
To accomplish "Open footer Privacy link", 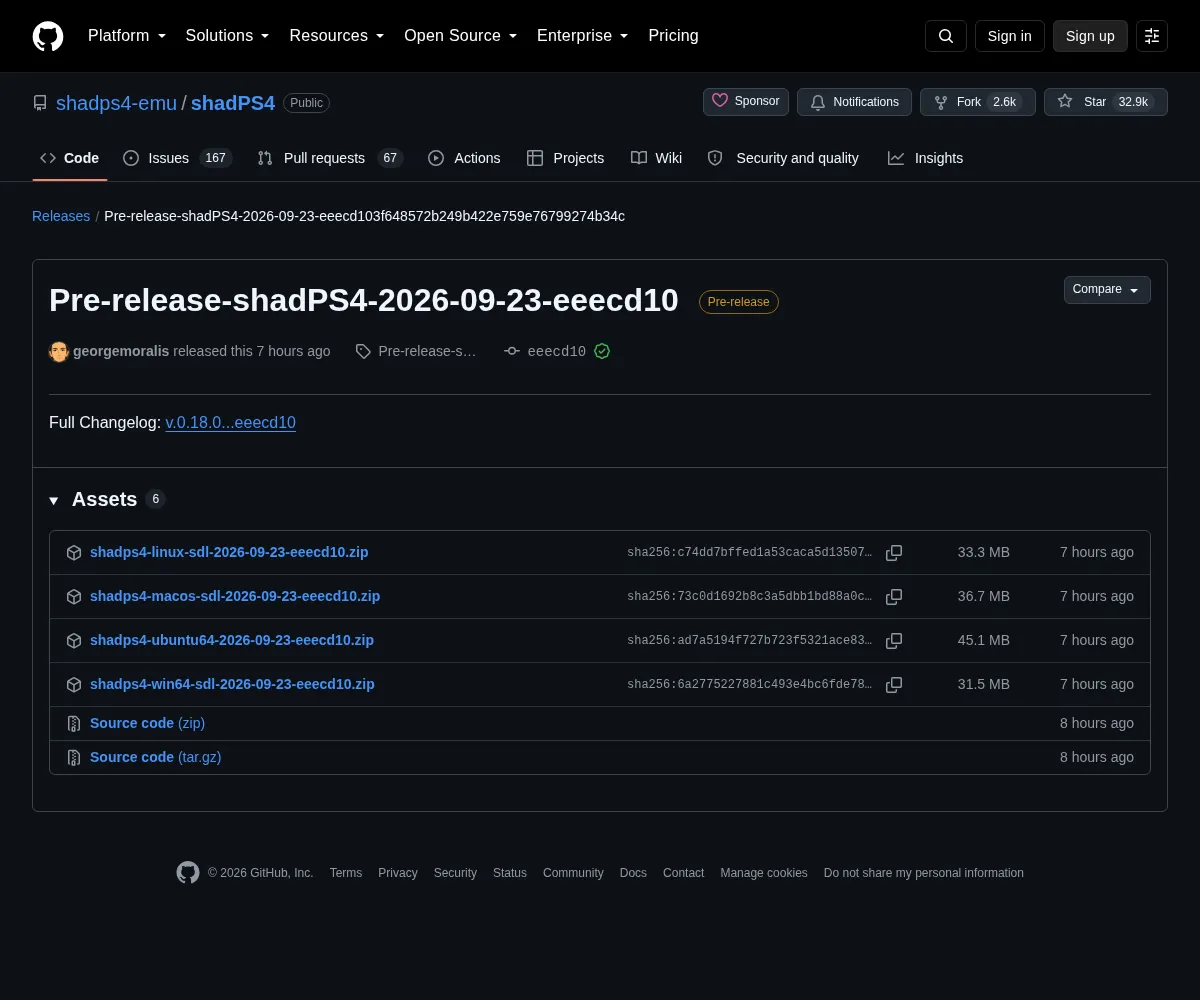I will [x=398, y=873].
